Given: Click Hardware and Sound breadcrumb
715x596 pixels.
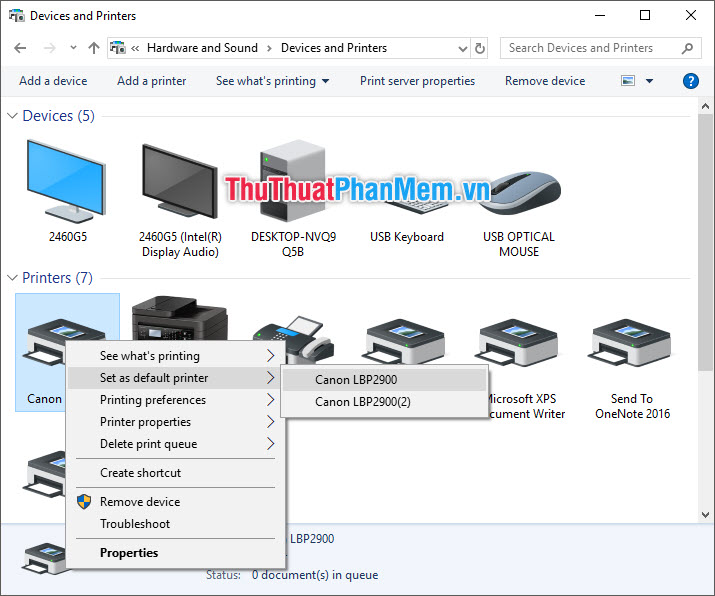Looking at the screenshot, I should 202,48.
